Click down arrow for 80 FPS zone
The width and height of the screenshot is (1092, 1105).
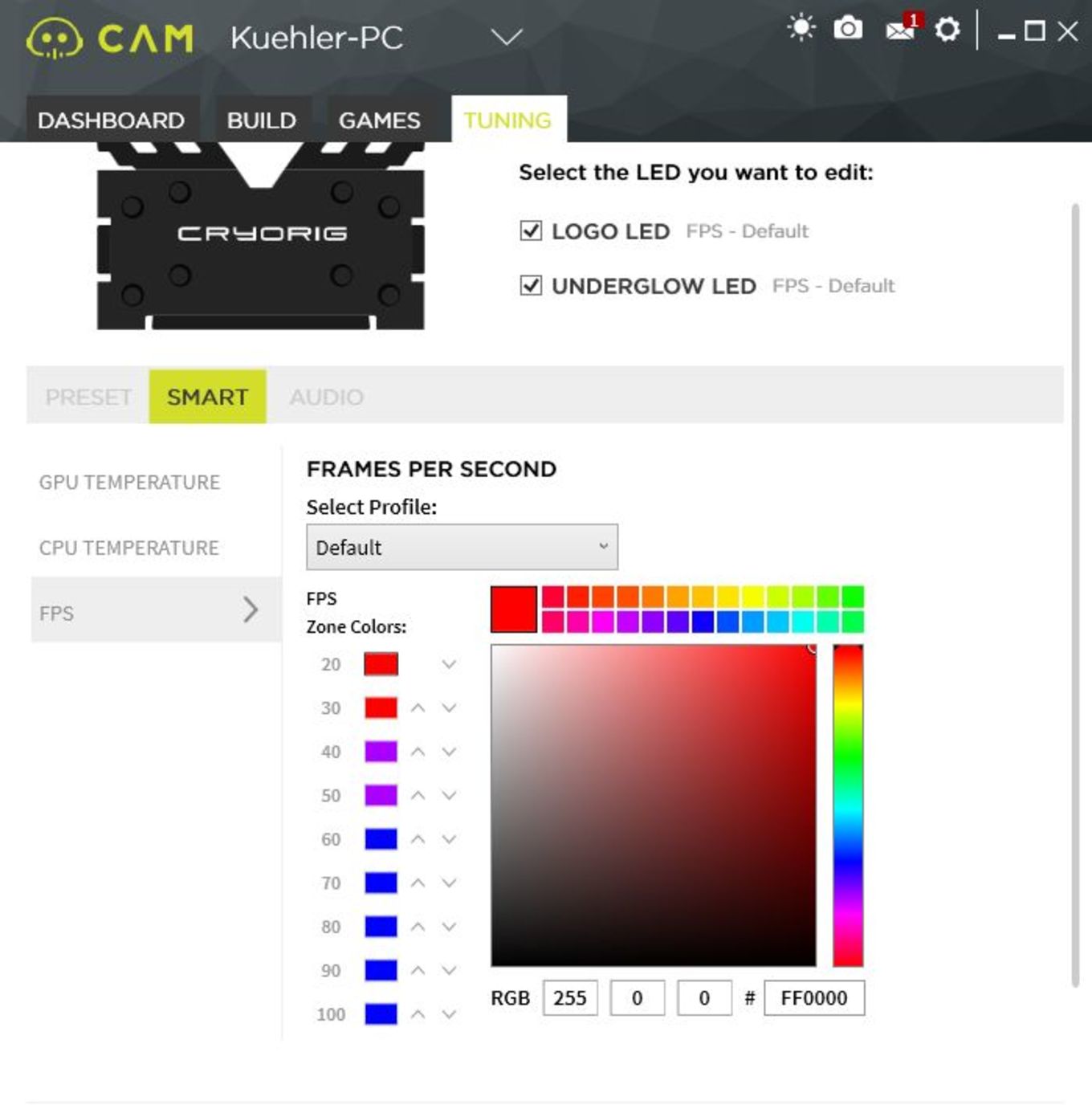coord(449,927)
